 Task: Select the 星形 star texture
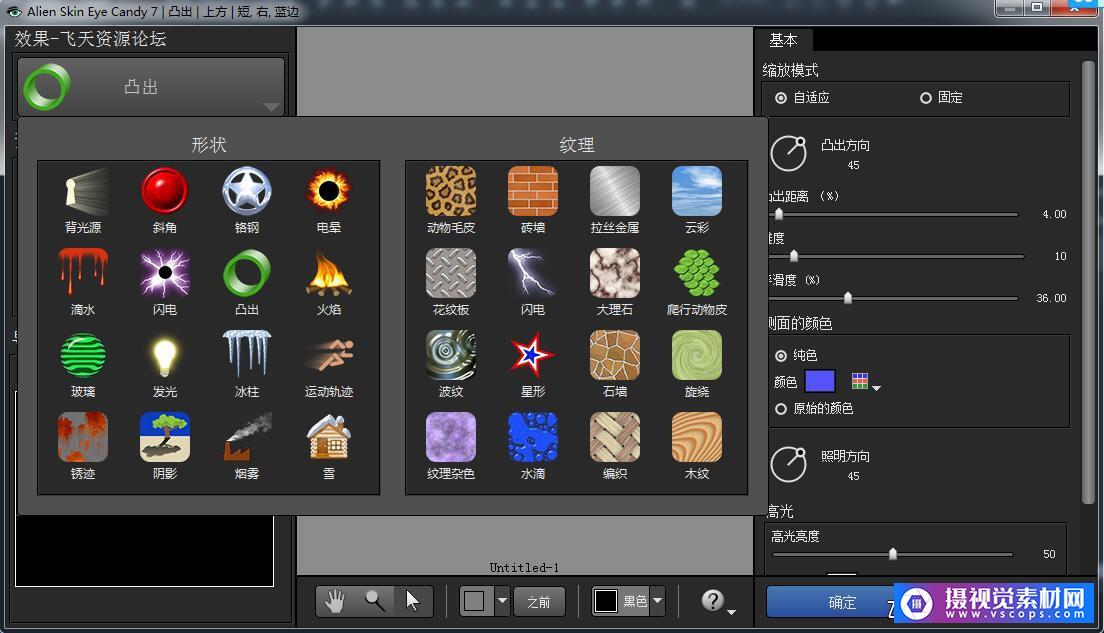click(x=533, y=364)
